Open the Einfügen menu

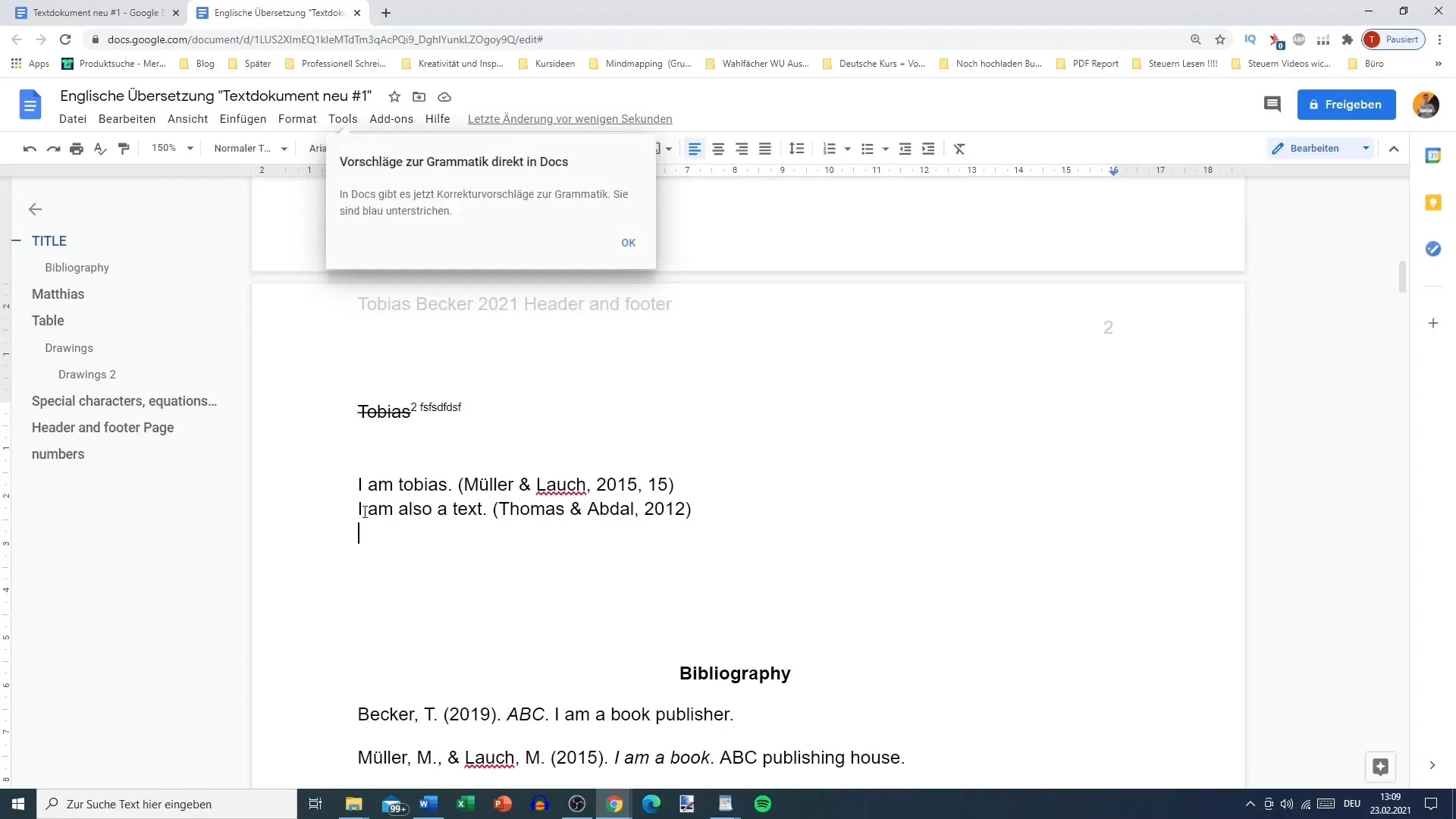(x=242, y=118)
